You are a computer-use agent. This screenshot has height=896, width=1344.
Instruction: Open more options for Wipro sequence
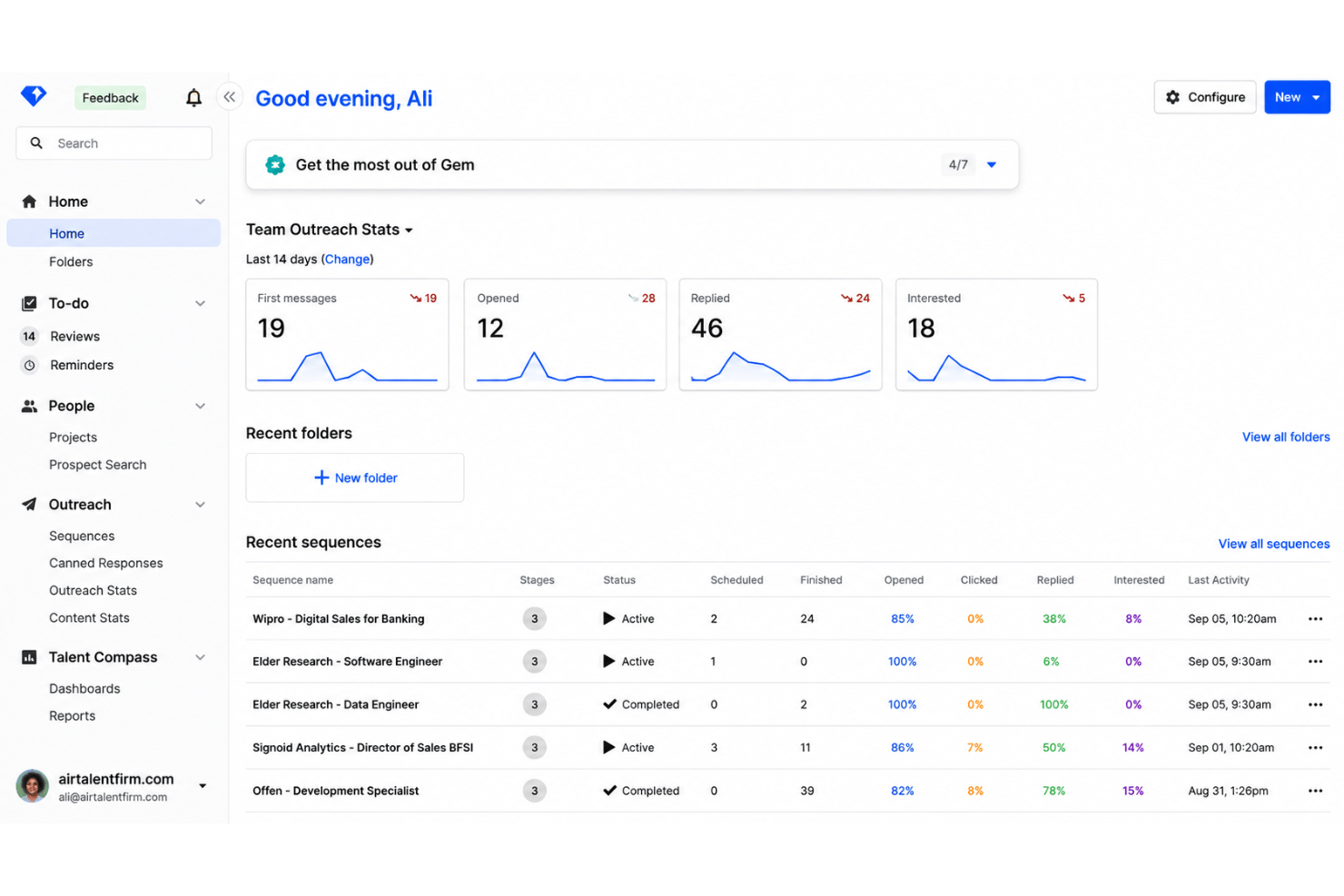[x=1315, y=619]
